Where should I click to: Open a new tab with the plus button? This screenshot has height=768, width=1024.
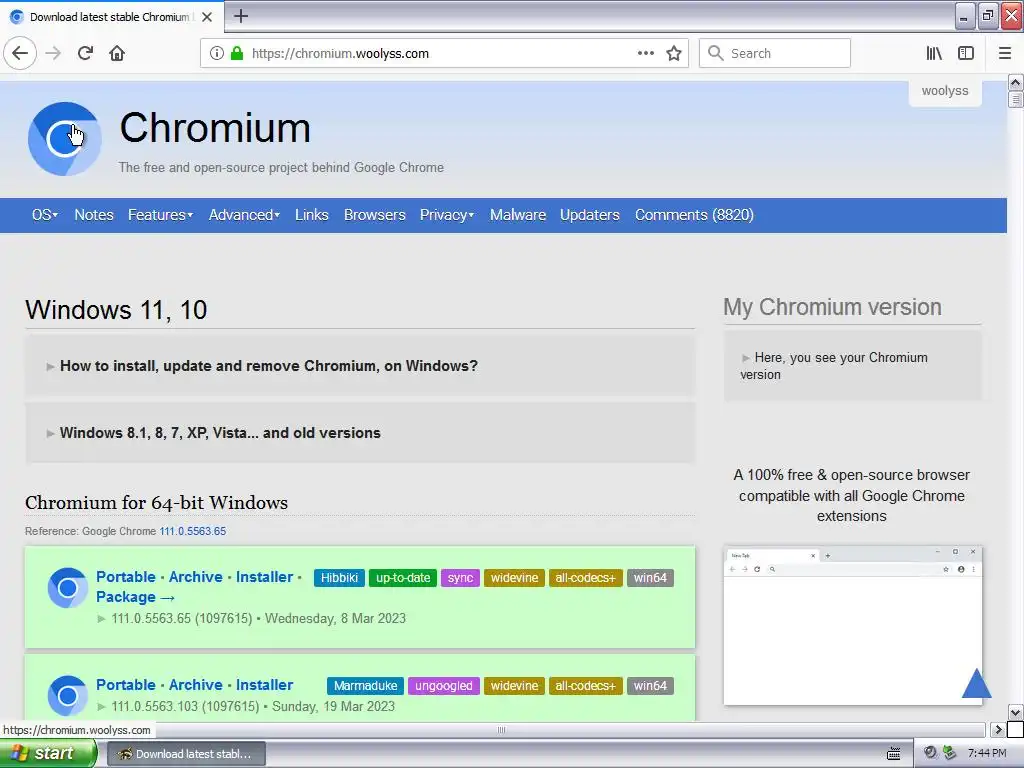pos(241,16)
